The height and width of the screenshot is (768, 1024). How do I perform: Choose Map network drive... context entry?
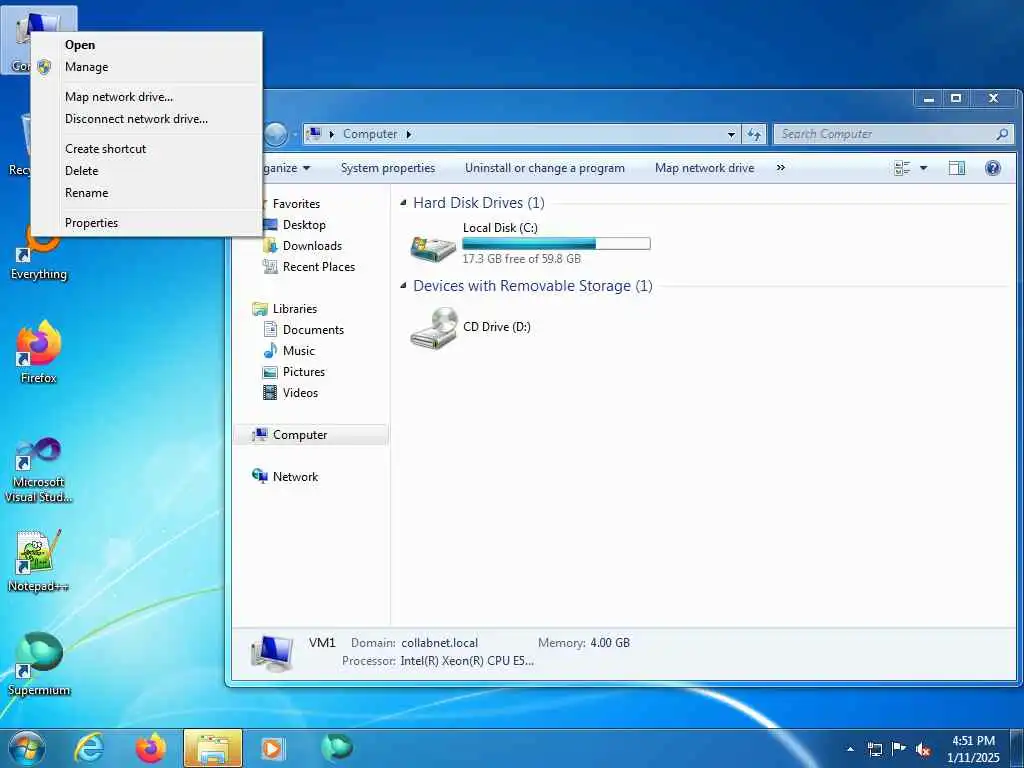[x=146, y=97]
